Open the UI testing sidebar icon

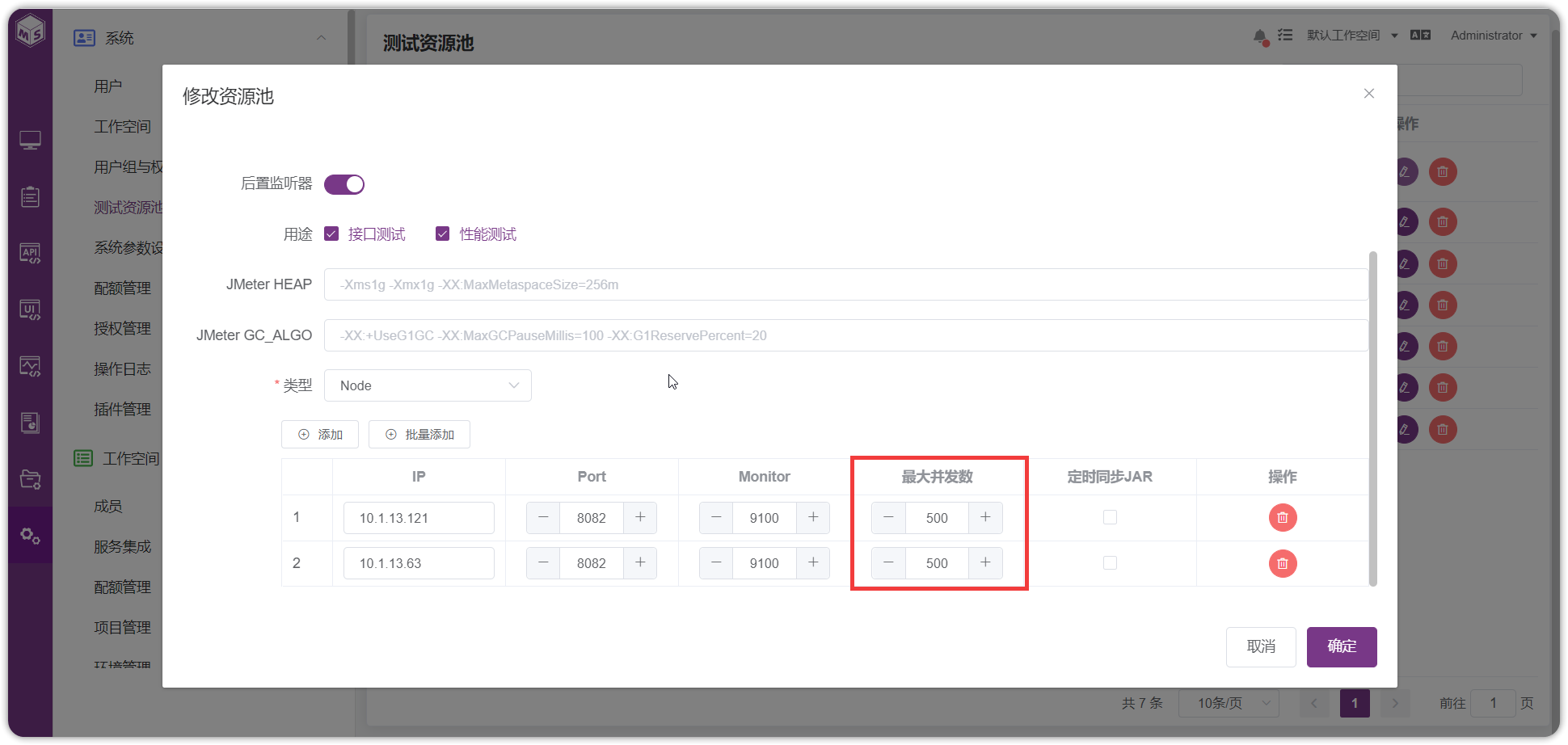[31, 310]
